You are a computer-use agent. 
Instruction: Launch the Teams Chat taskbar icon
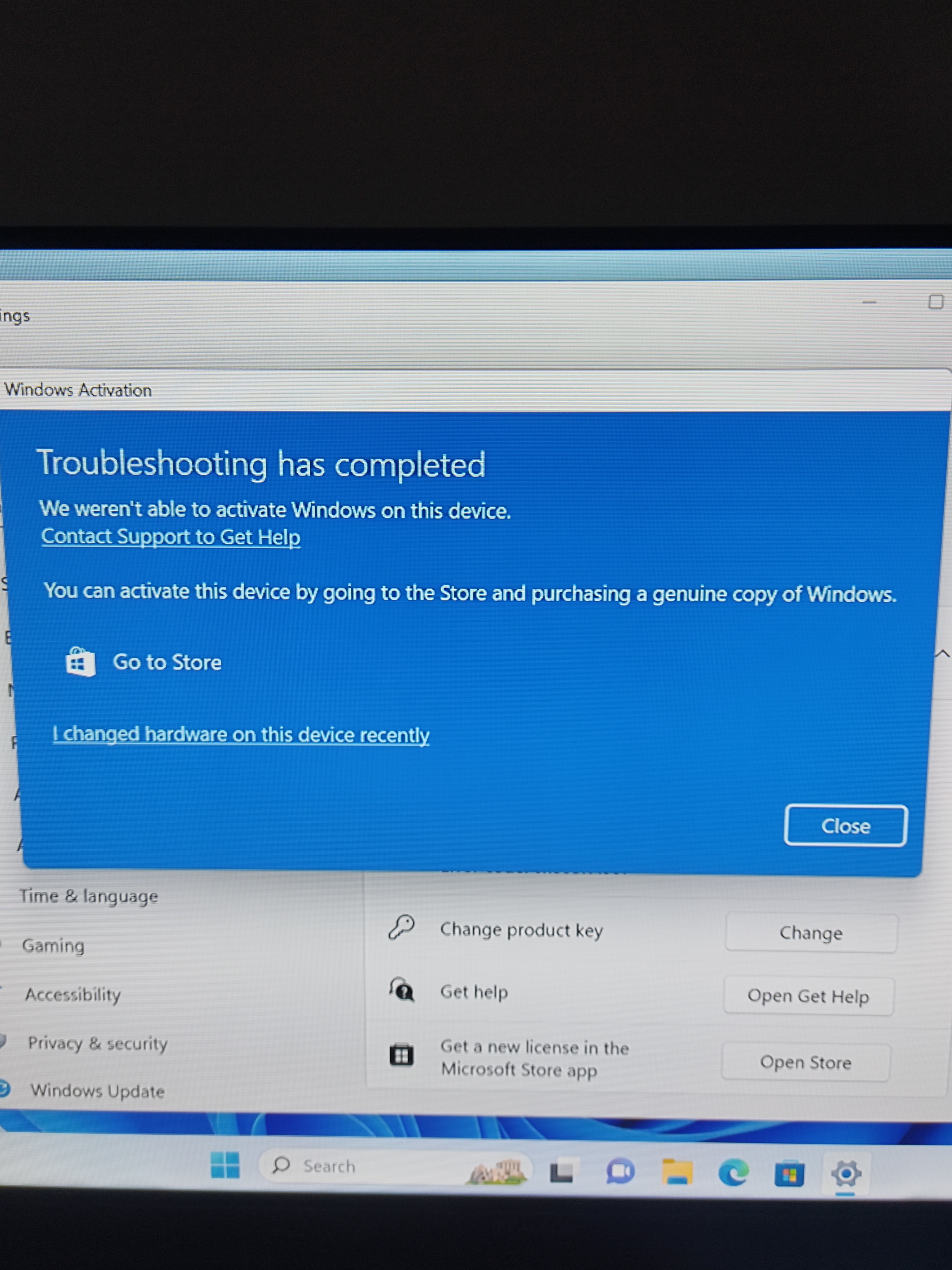(620, 1172)
